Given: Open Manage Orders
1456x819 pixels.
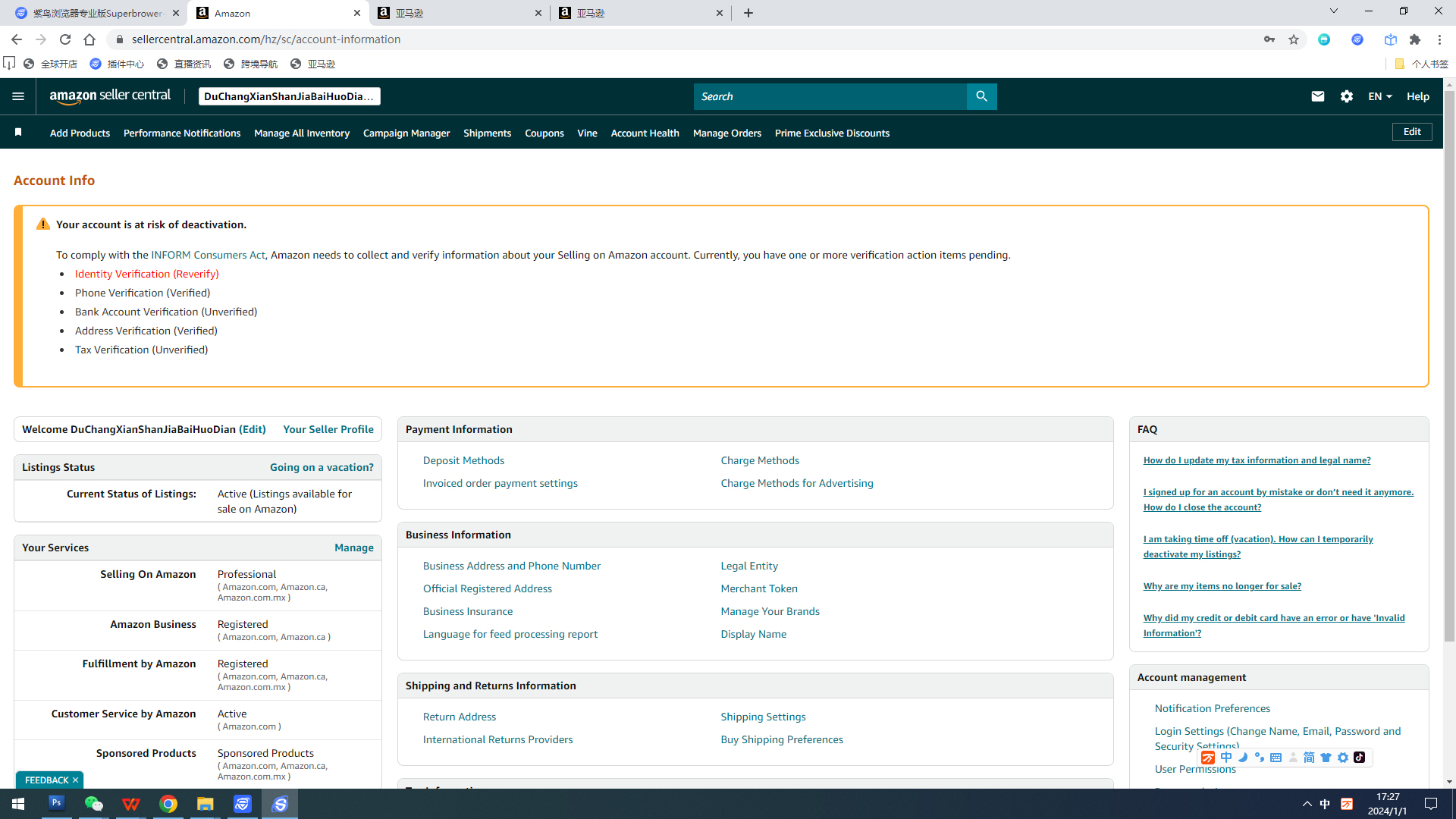Looking at the screenshot, I should [x=726, y=133].
